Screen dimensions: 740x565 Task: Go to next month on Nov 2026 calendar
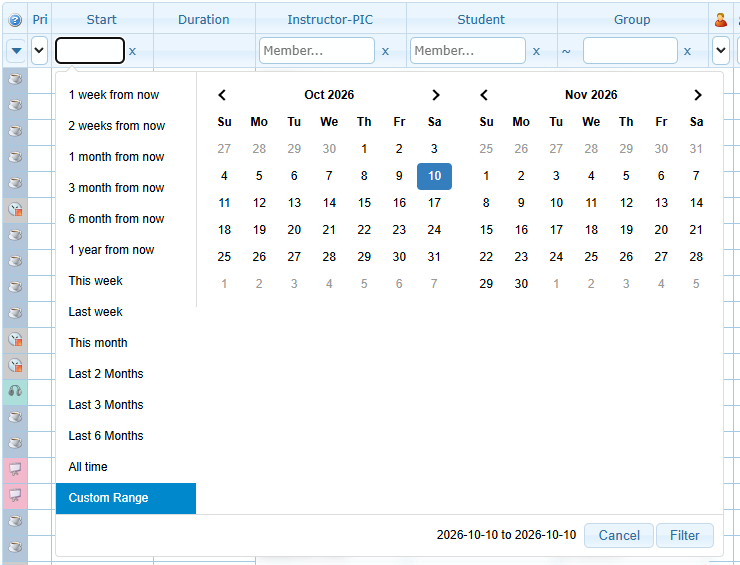click(698, 95)
